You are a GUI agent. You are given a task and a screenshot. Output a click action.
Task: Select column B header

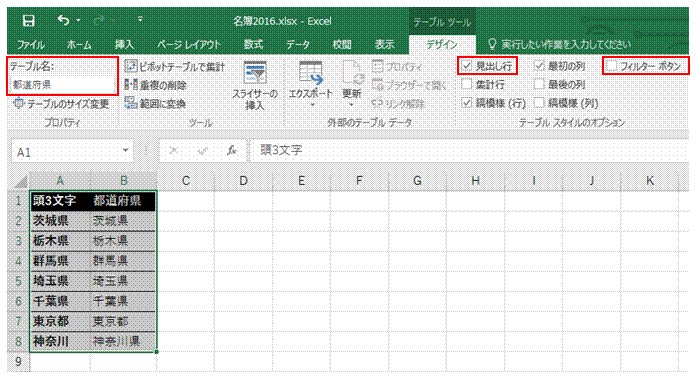(124, 181)
